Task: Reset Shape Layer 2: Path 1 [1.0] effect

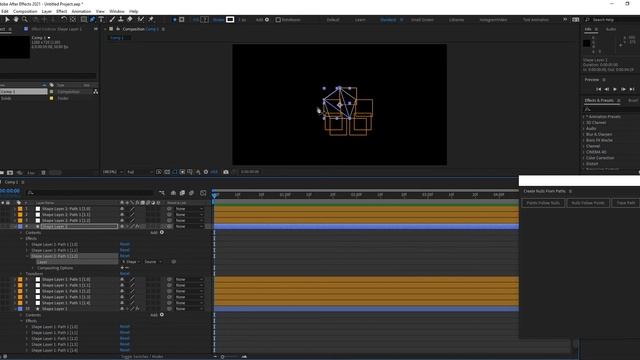Action: [x=124, y=244]
